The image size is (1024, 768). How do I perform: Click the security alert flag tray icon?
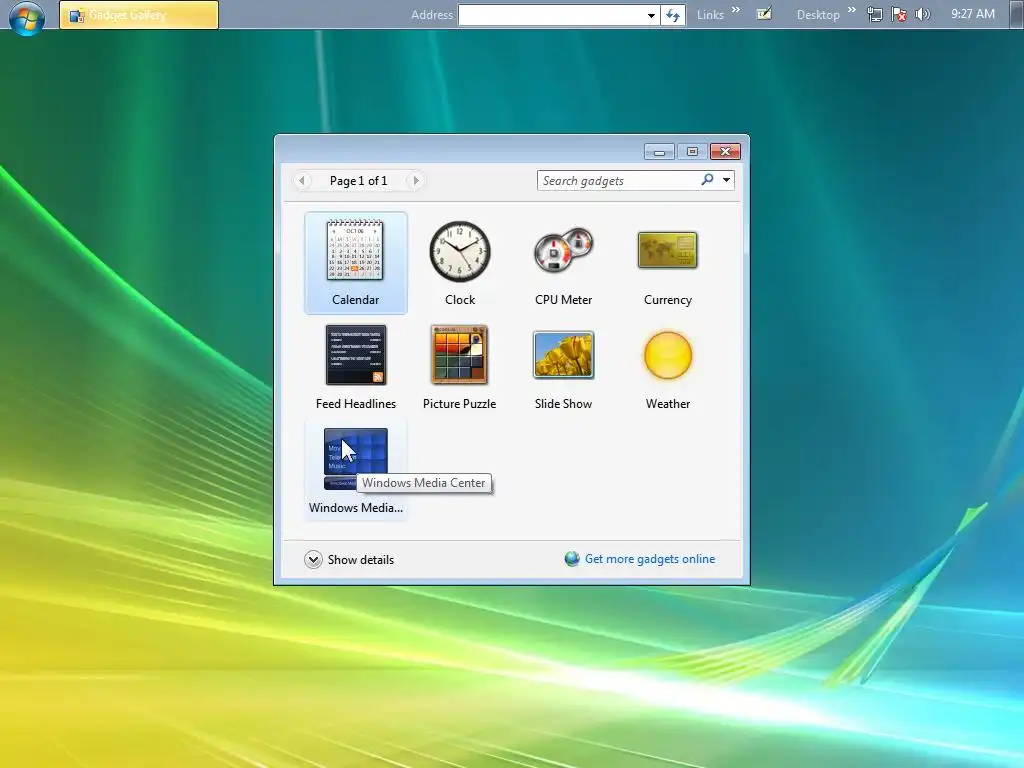point(899,14)
